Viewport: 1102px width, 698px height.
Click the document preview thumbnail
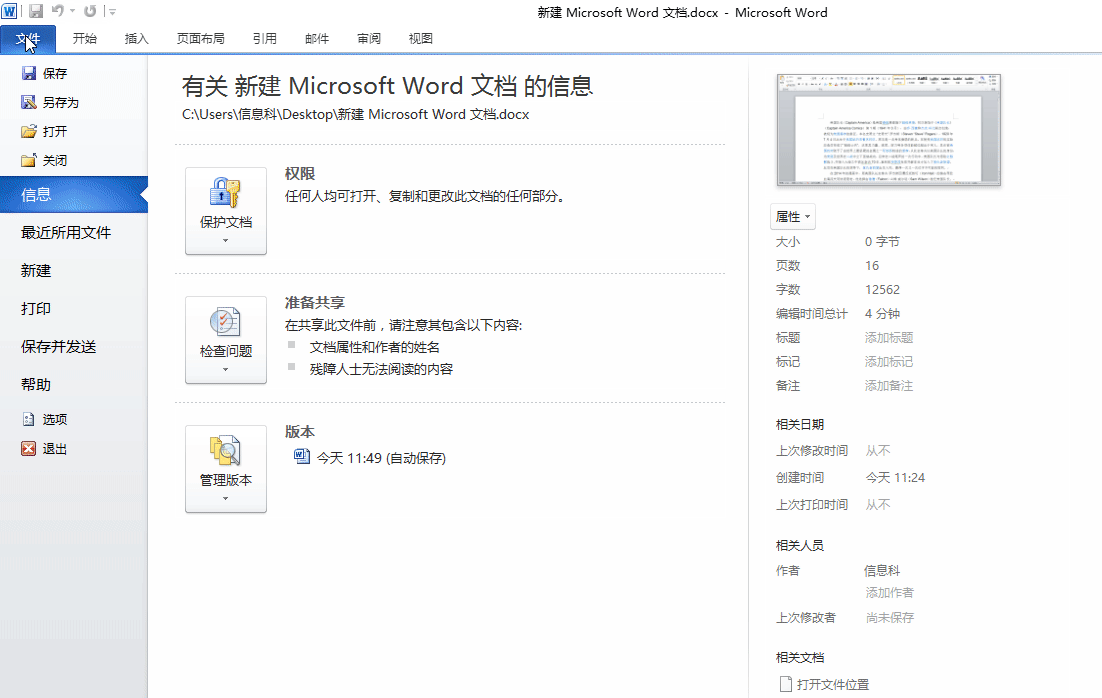coord(888,128)
